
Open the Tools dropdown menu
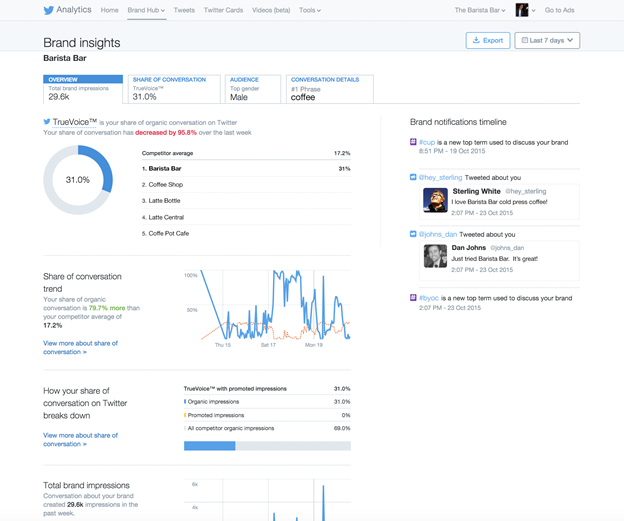tap(310, 10)
